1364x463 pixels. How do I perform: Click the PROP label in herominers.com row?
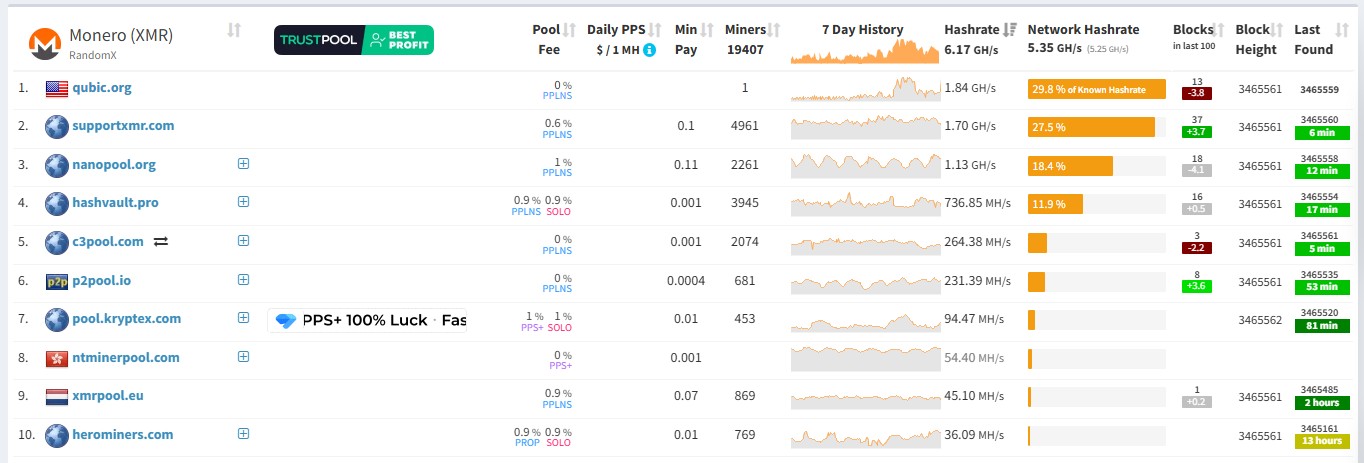pyautogui.click(x=527, y=443)
